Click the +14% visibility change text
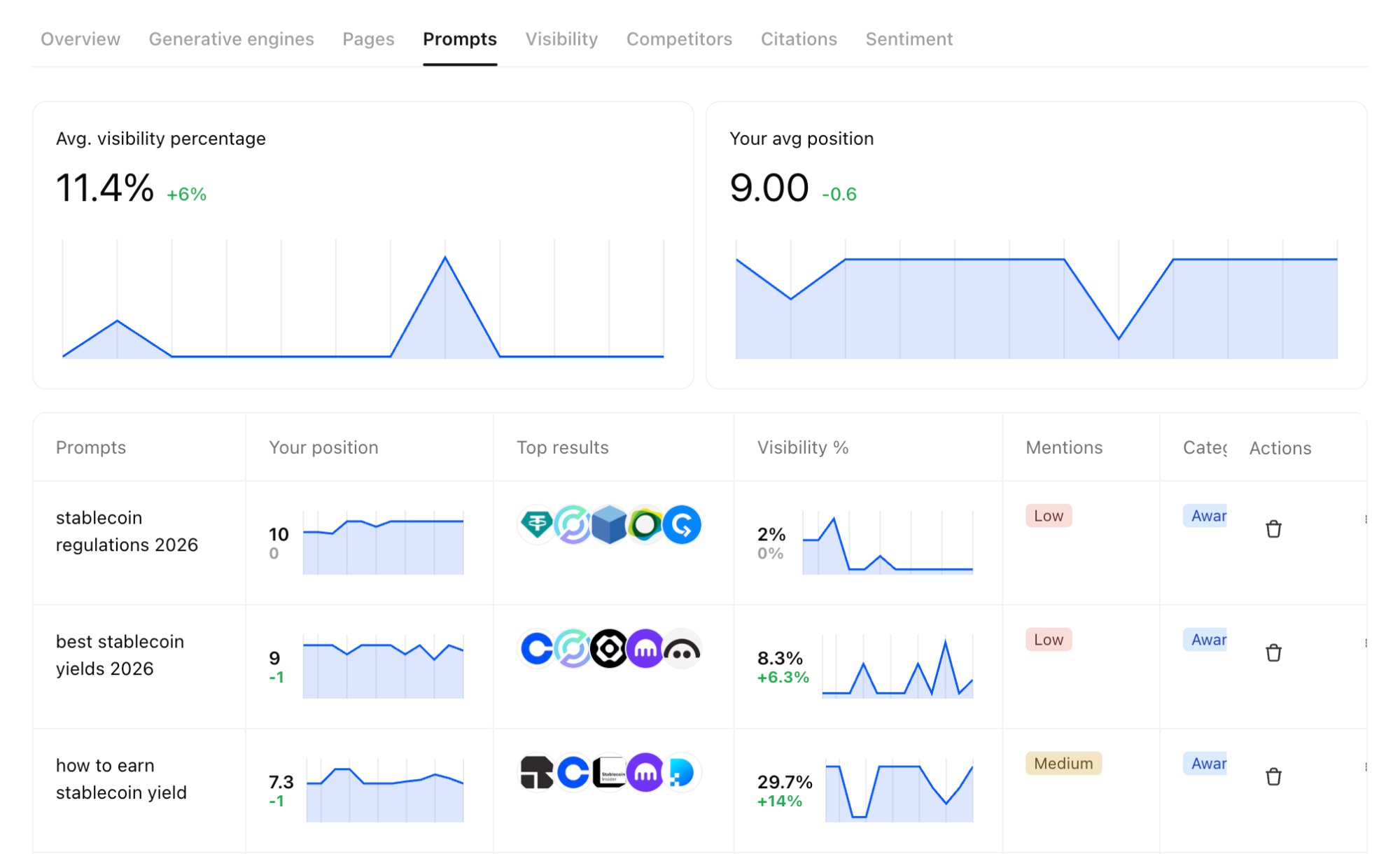The image size is (1400, 854). [x=780, y=801]
